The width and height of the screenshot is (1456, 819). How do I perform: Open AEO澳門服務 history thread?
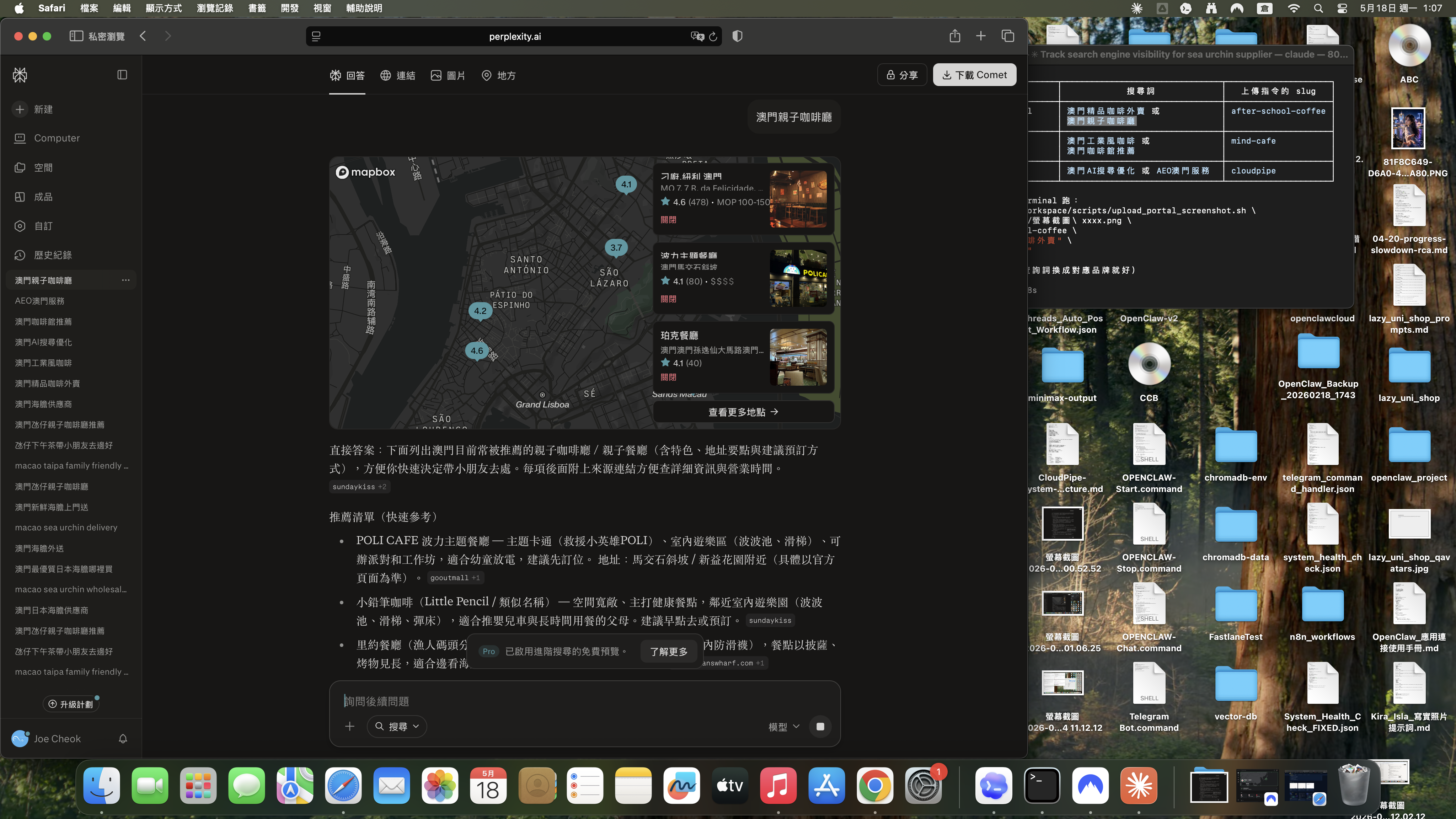coord(39,301)
